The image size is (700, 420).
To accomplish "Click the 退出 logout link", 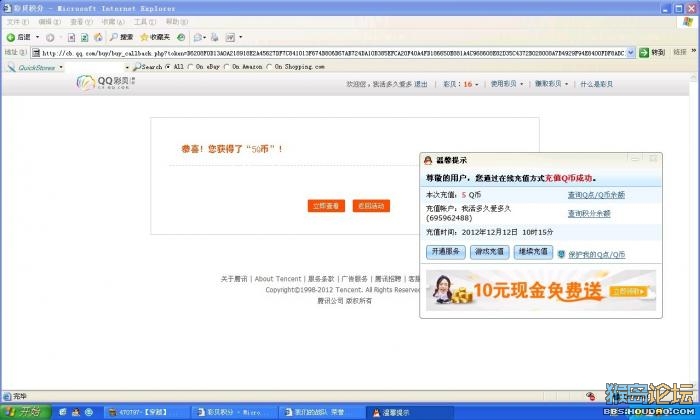I will (x=420, y=84).
